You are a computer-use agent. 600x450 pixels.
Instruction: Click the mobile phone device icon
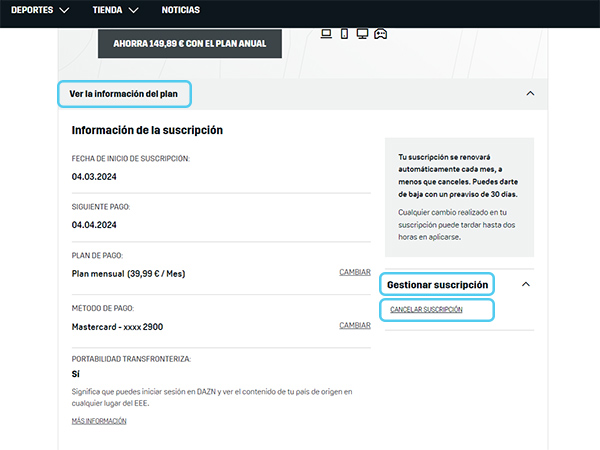point(344,34)
